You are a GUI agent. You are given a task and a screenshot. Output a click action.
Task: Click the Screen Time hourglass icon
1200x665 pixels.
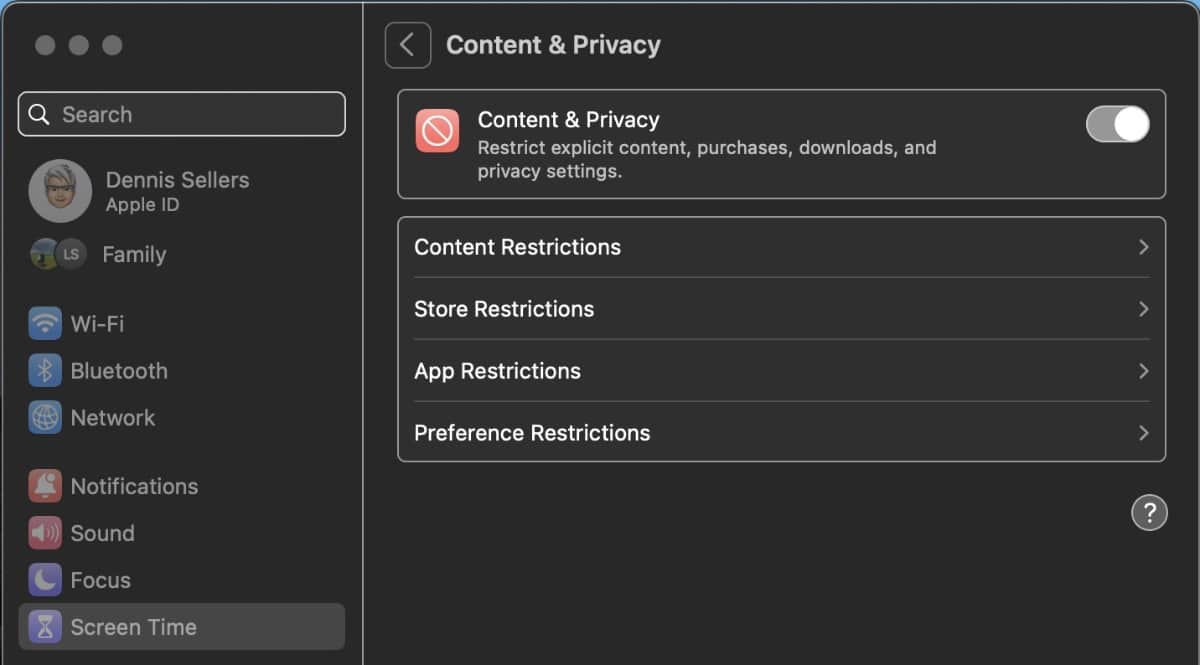tap(45, 627)
